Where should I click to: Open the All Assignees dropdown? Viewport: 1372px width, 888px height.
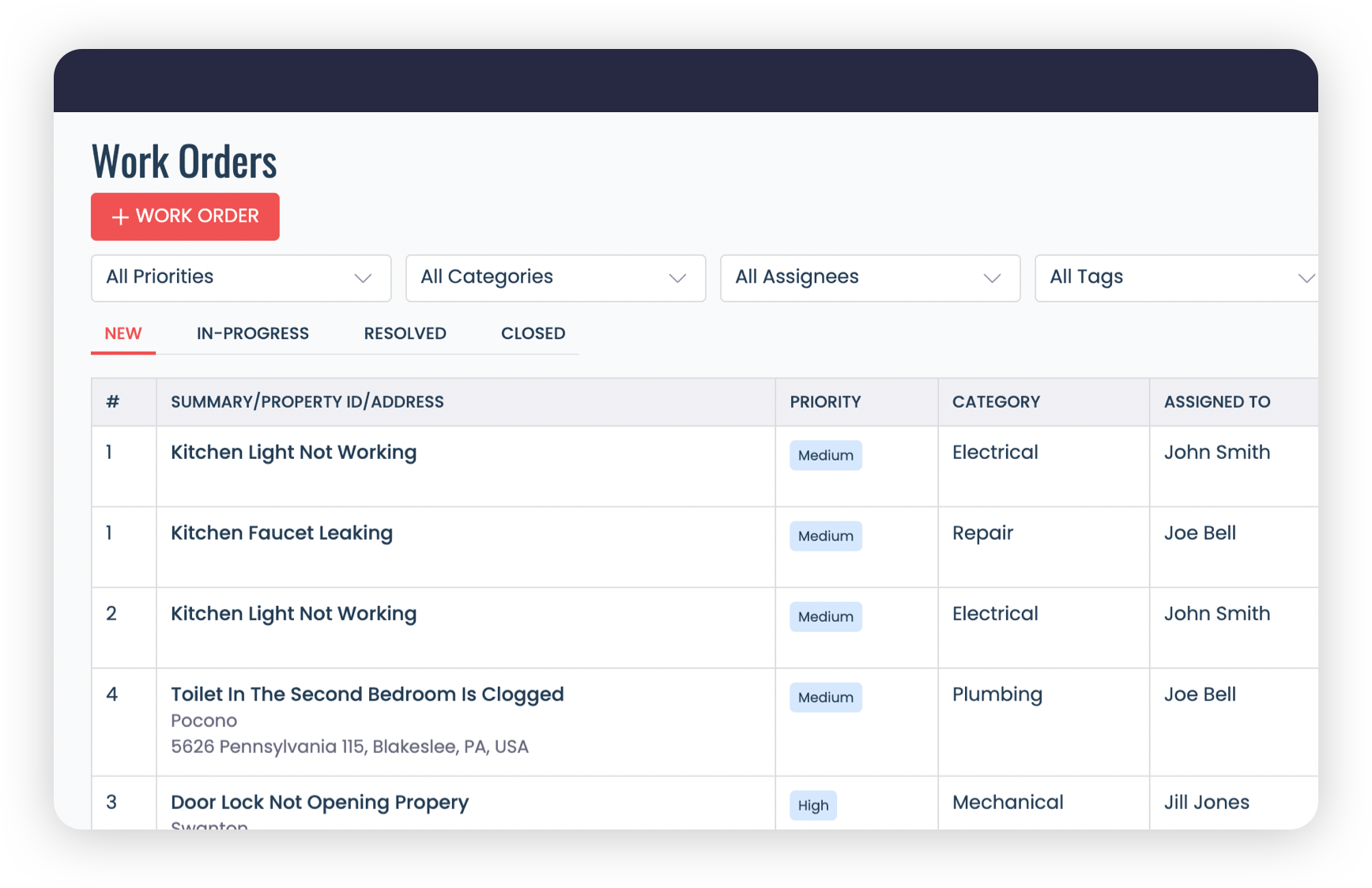click(869, 277)
